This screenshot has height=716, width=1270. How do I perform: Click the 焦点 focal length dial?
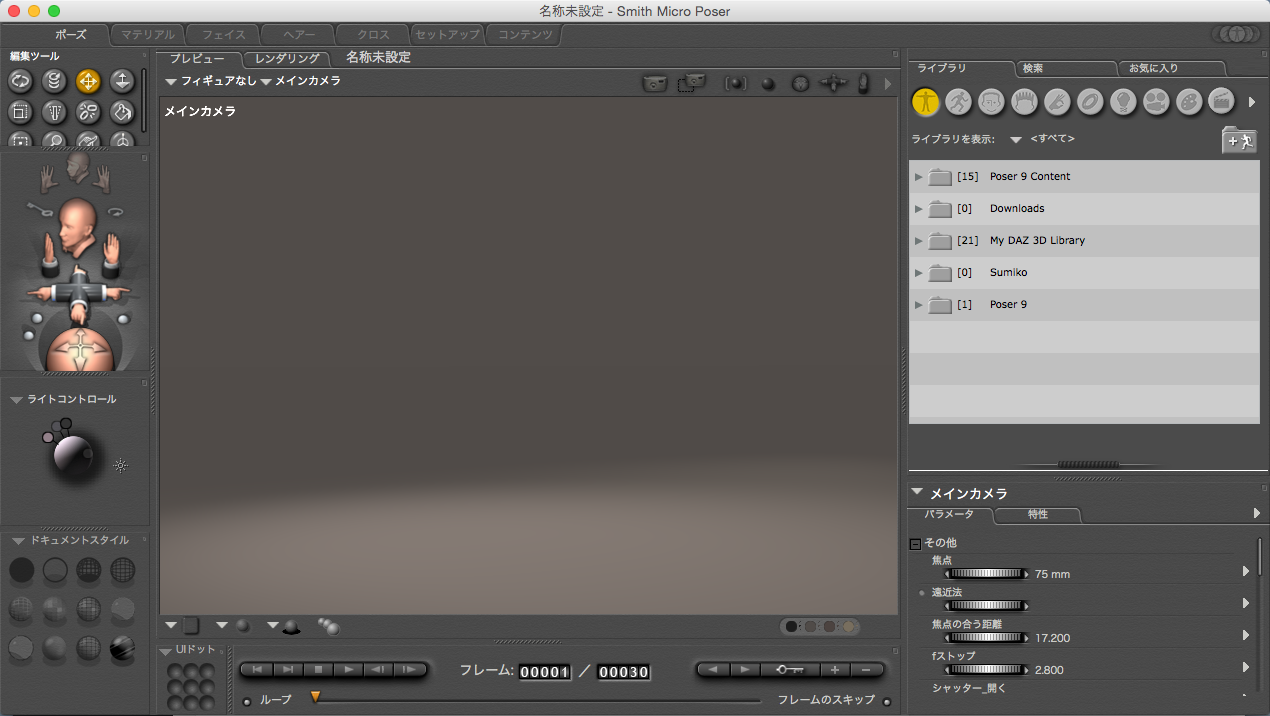987,574
